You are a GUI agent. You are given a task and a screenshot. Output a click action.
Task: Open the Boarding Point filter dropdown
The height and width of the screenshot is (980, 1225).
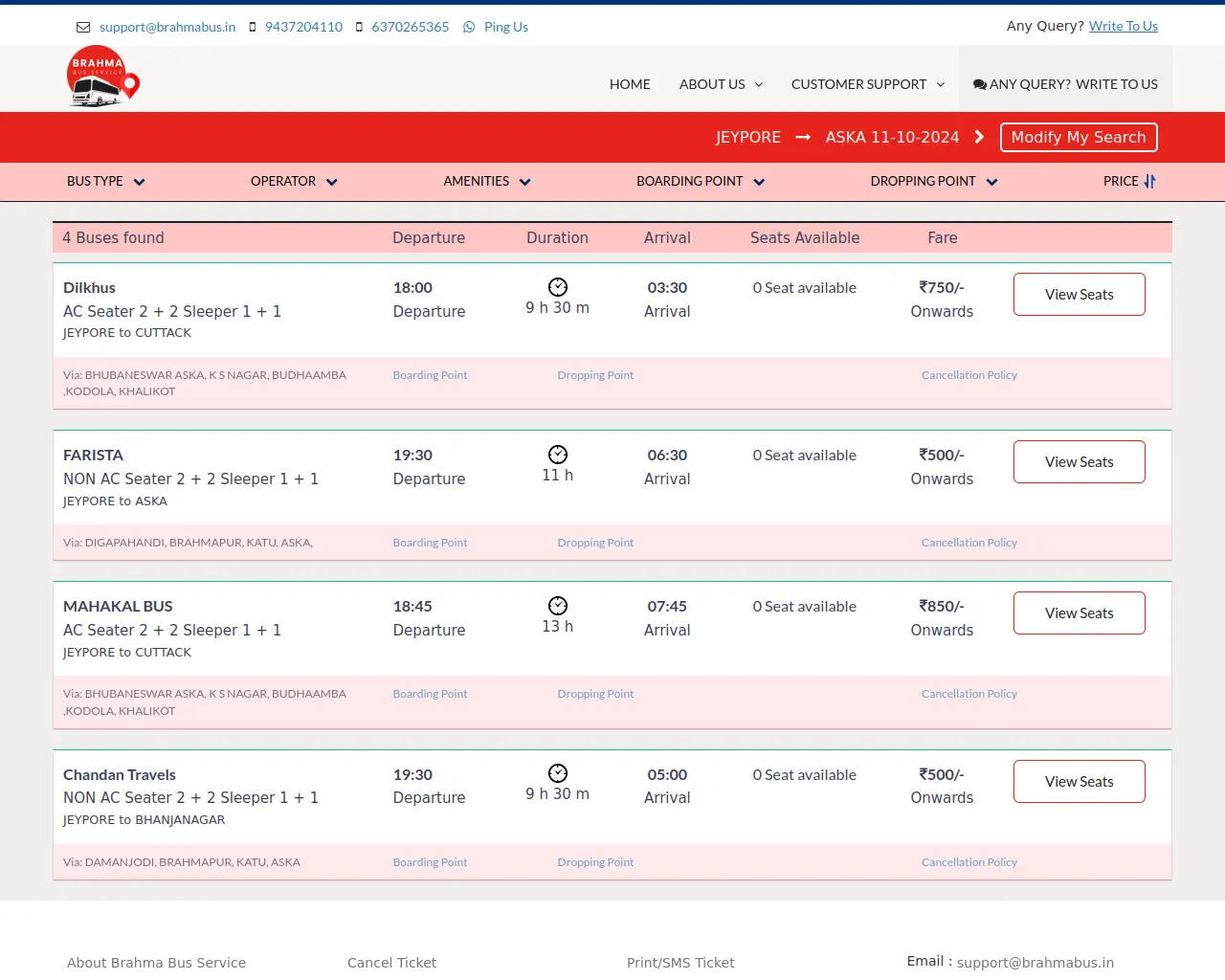[x=700, y=181]
